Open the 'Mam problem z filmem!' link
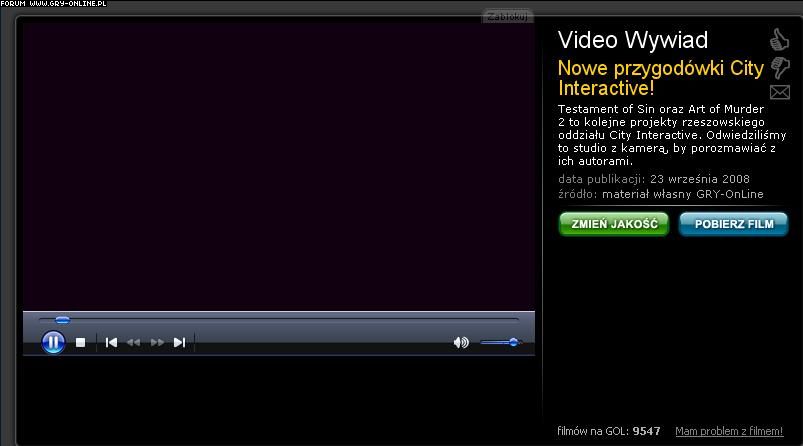 click(729, 431)
